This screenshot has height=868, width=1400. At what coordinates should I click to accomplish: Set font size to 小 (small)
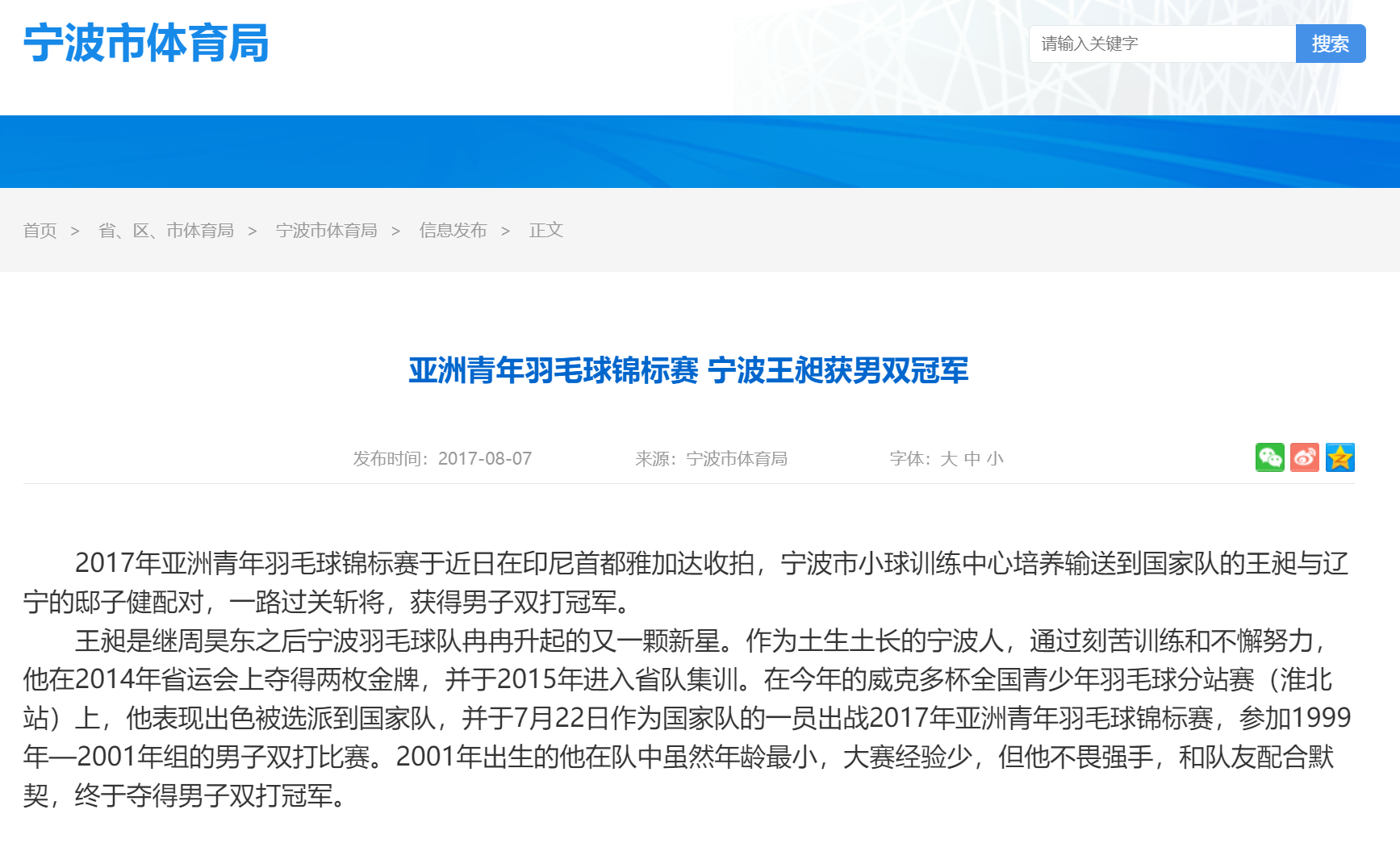point(995,459)
